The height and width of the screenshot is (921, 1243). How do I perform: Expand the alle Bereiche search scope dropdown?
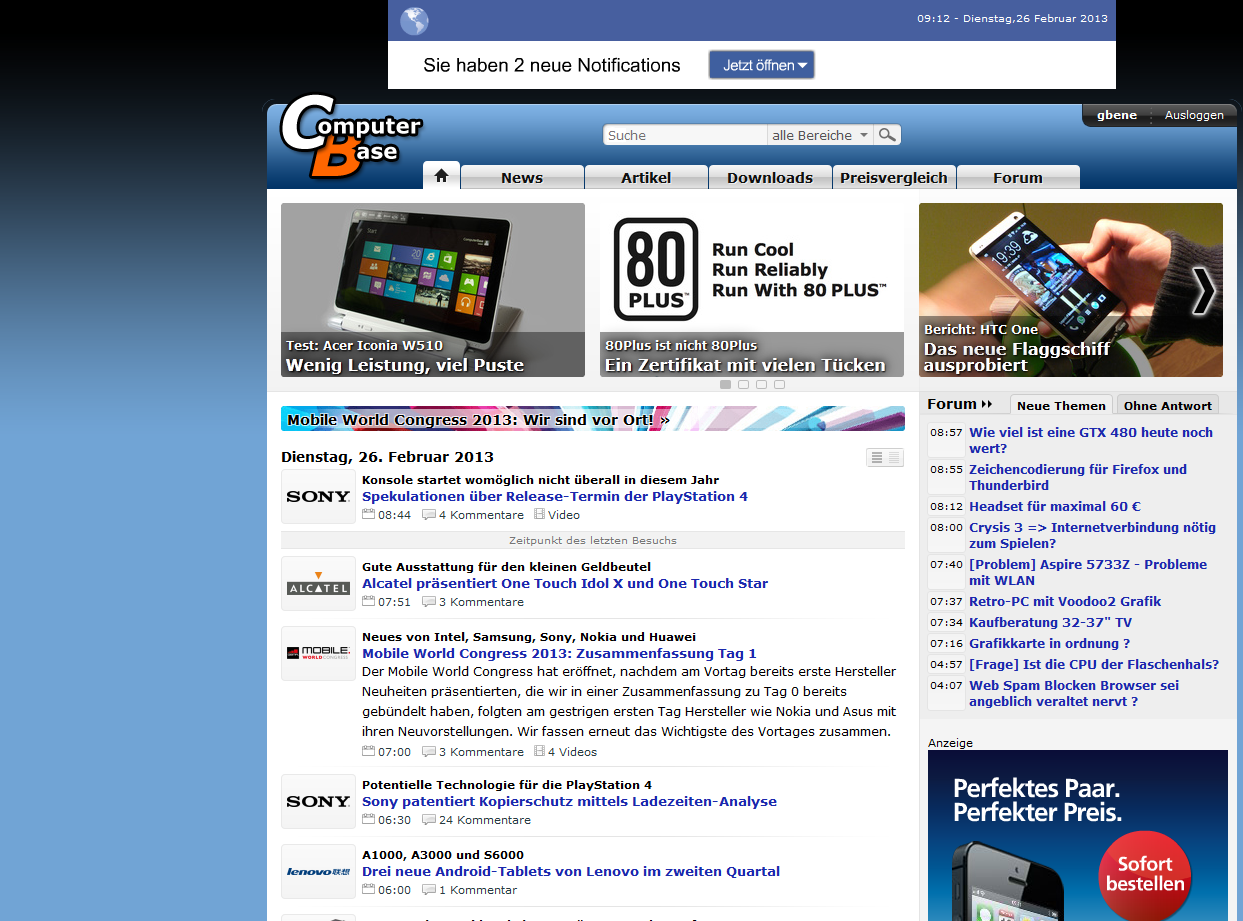click(x=820, y=135)
